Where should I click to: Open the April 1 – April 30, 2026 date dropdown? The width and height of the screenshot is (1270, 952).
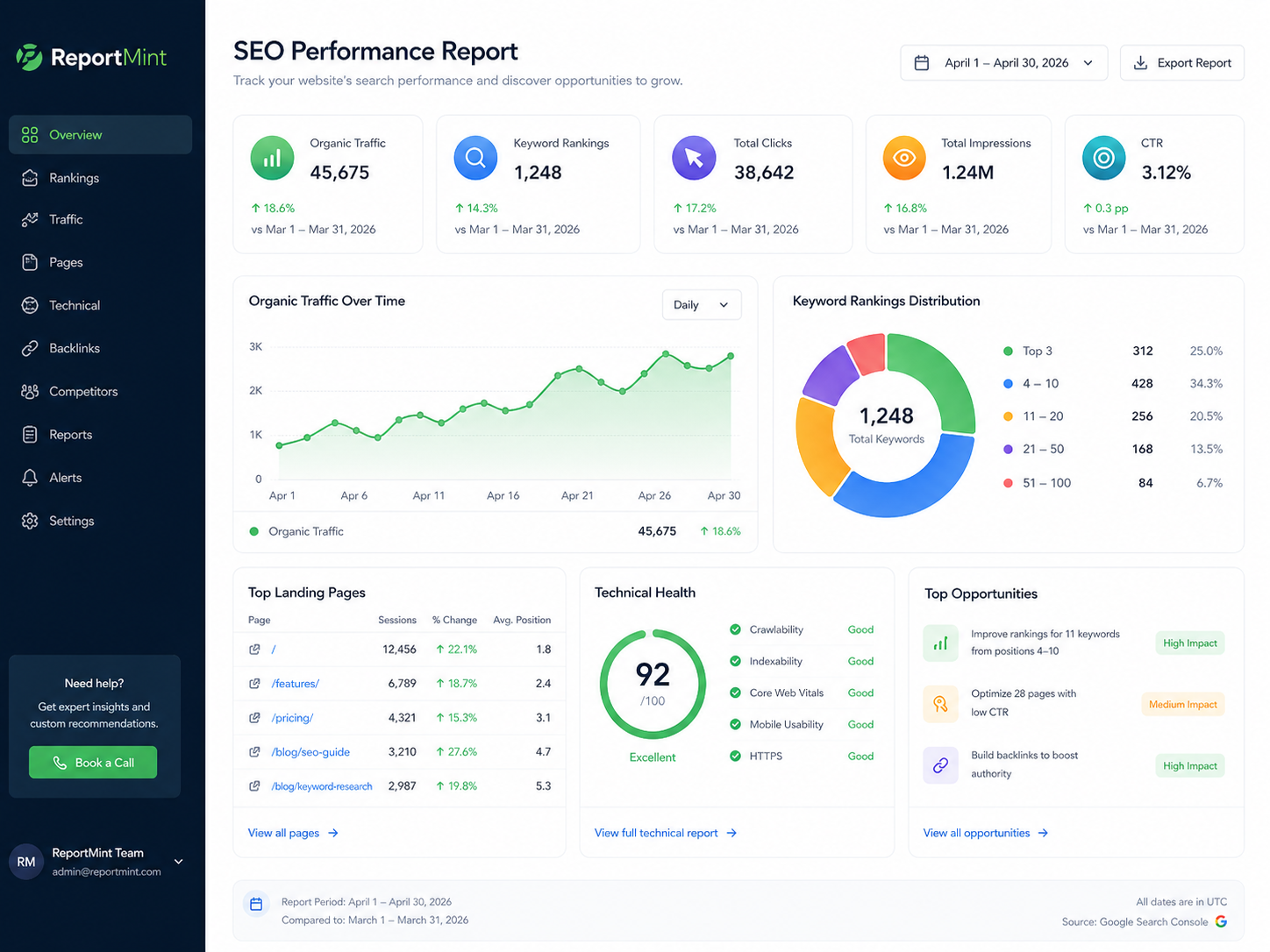pyautogui.click(x=1003, y=63)
